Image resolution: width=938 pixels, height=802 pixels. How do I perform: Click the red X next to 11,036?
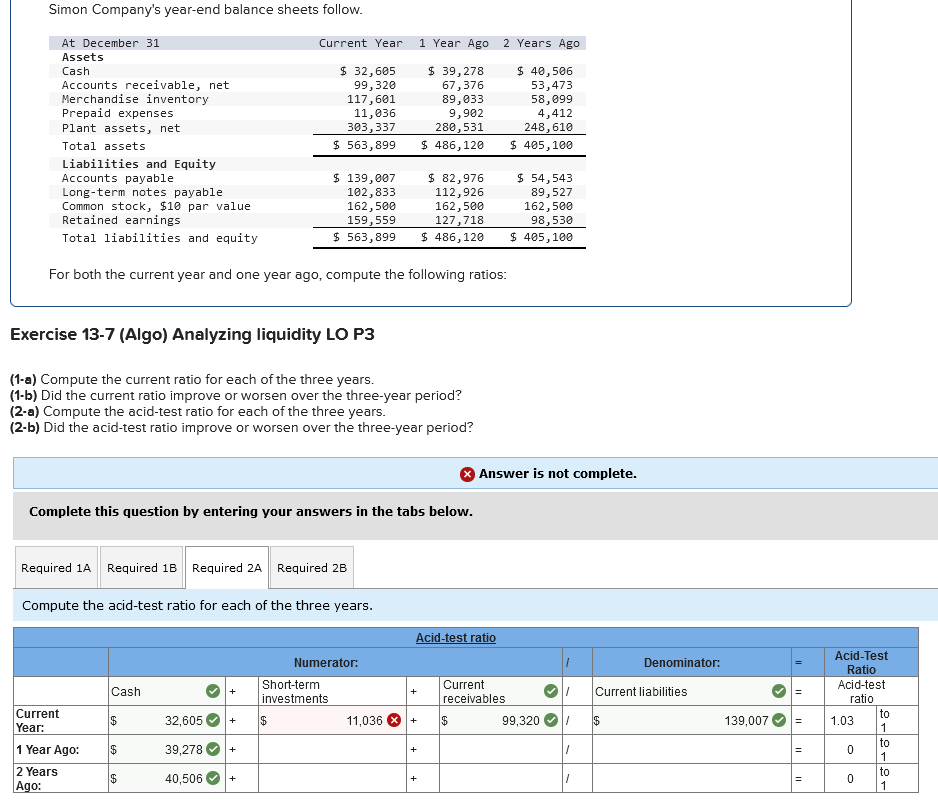[x=394, y=720]
